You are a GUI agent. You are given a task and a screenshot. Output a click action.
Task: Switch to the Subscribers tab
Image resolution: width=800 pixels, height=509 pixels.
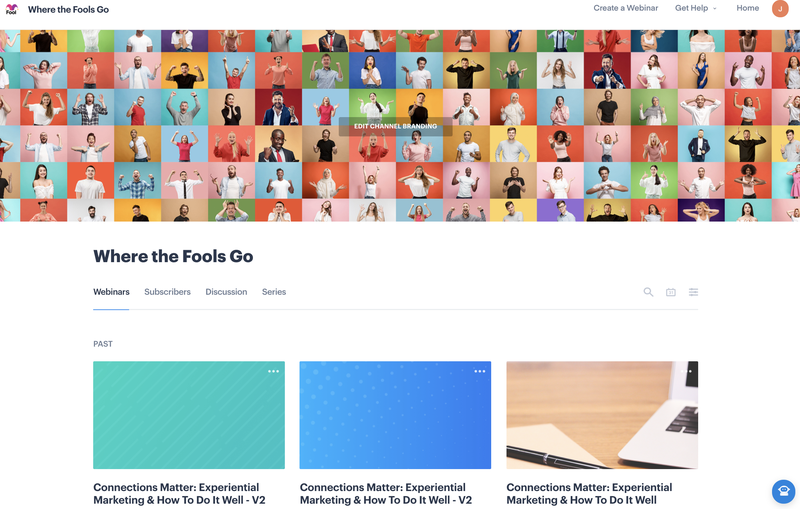pyautogui.click(x=167, y=292)
